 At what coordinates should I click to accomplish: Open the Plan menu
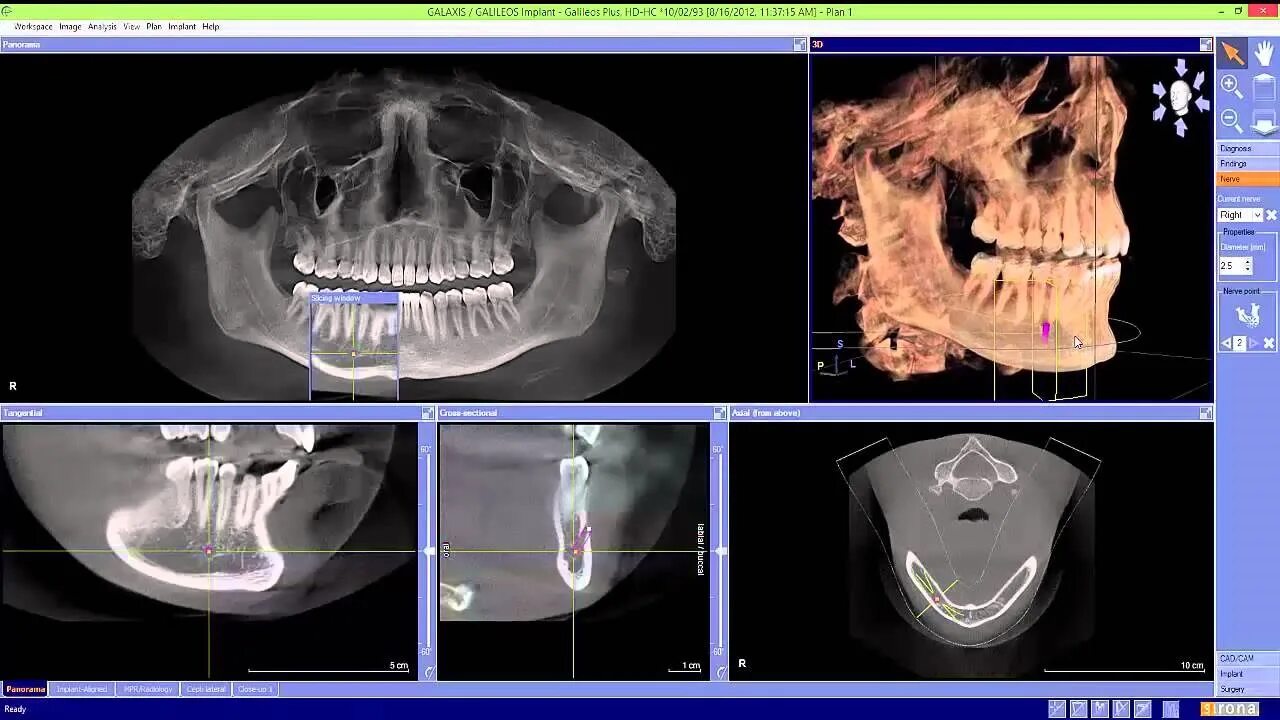click(x=154, y=27)
